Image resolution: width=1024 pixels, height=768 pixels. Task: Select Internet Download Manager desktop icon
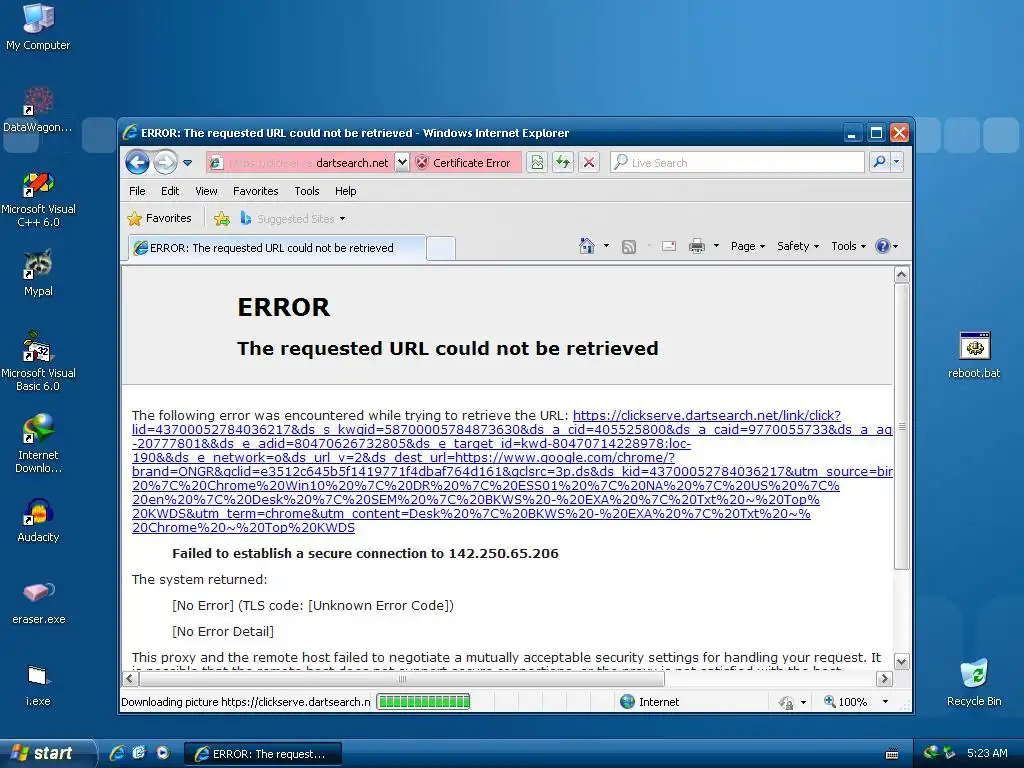pos(38,443)
